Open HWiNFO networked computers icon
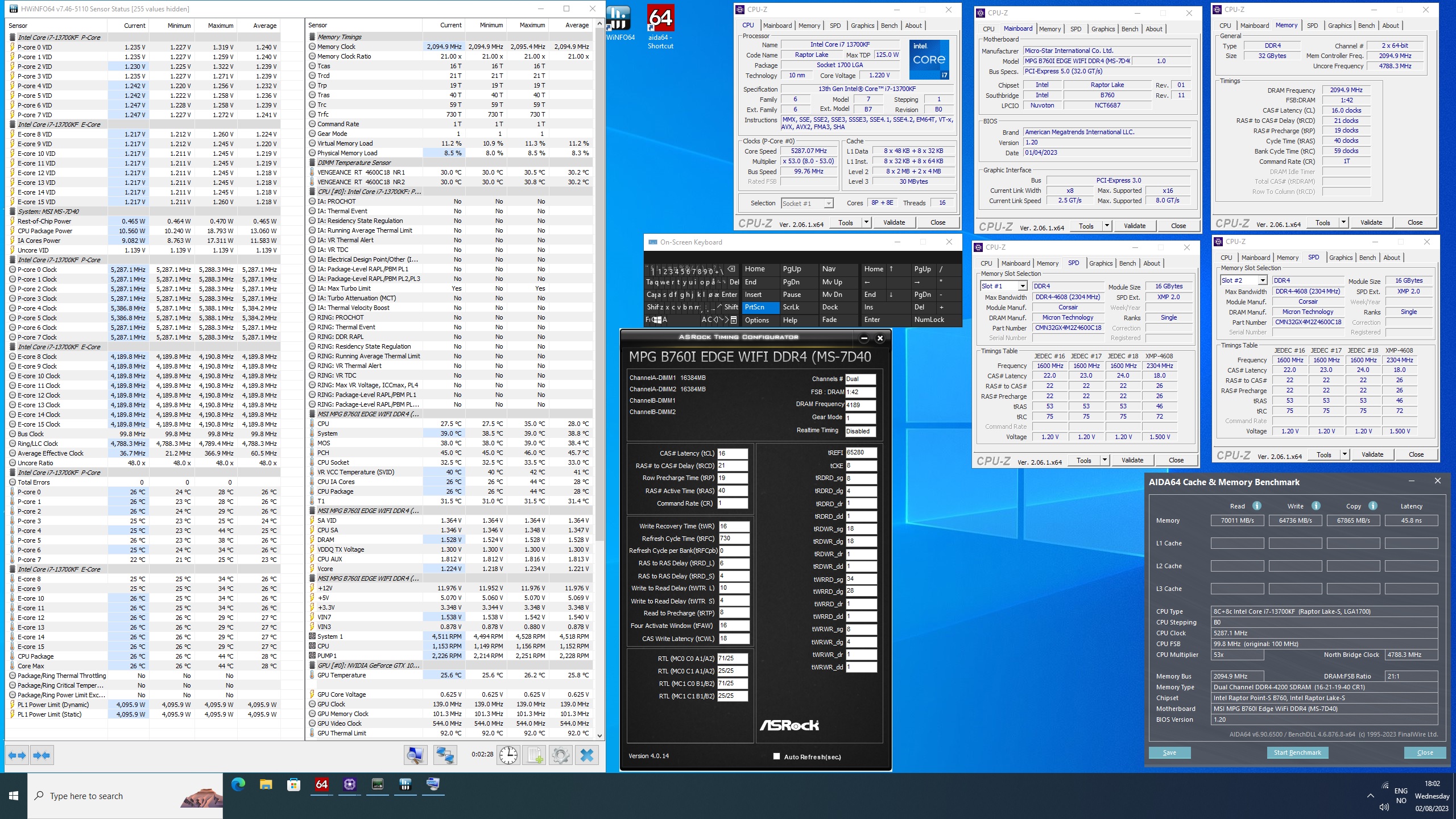This screenshot has width=1456, height=819. [445, 755]
